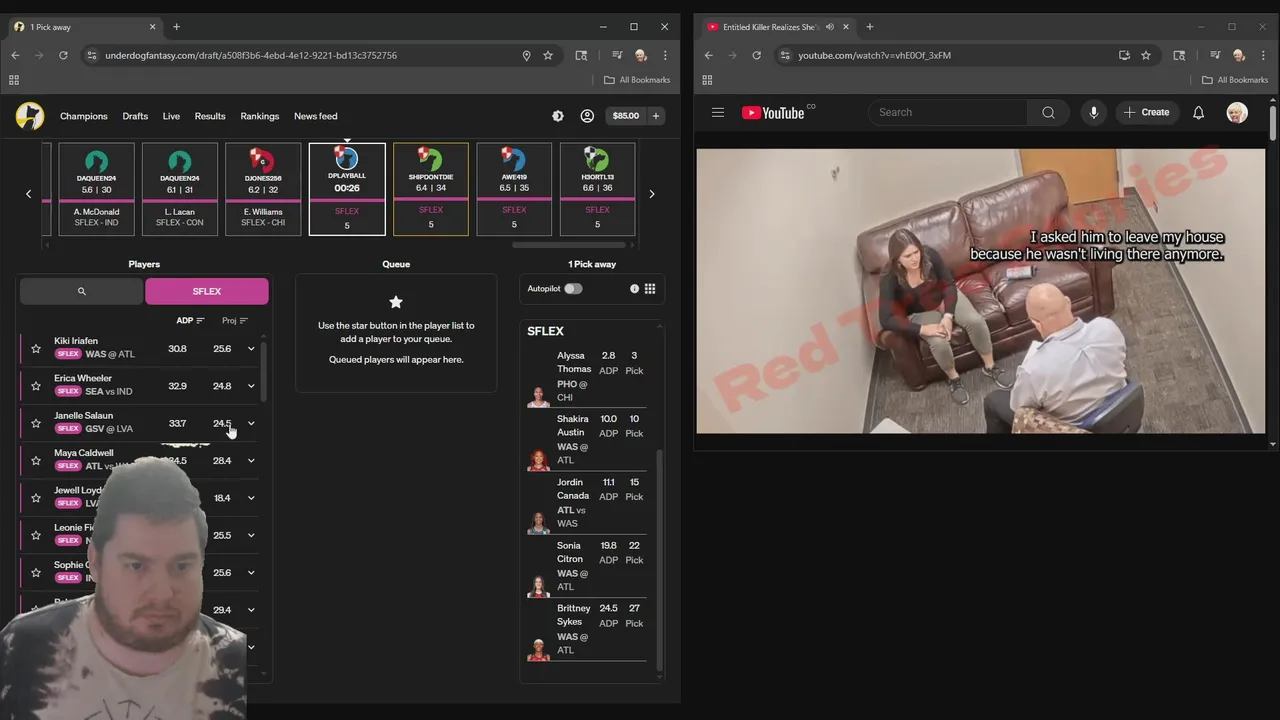Open Results in Underdog nav
Screen dimensions: 1280x720
[210, 116]
